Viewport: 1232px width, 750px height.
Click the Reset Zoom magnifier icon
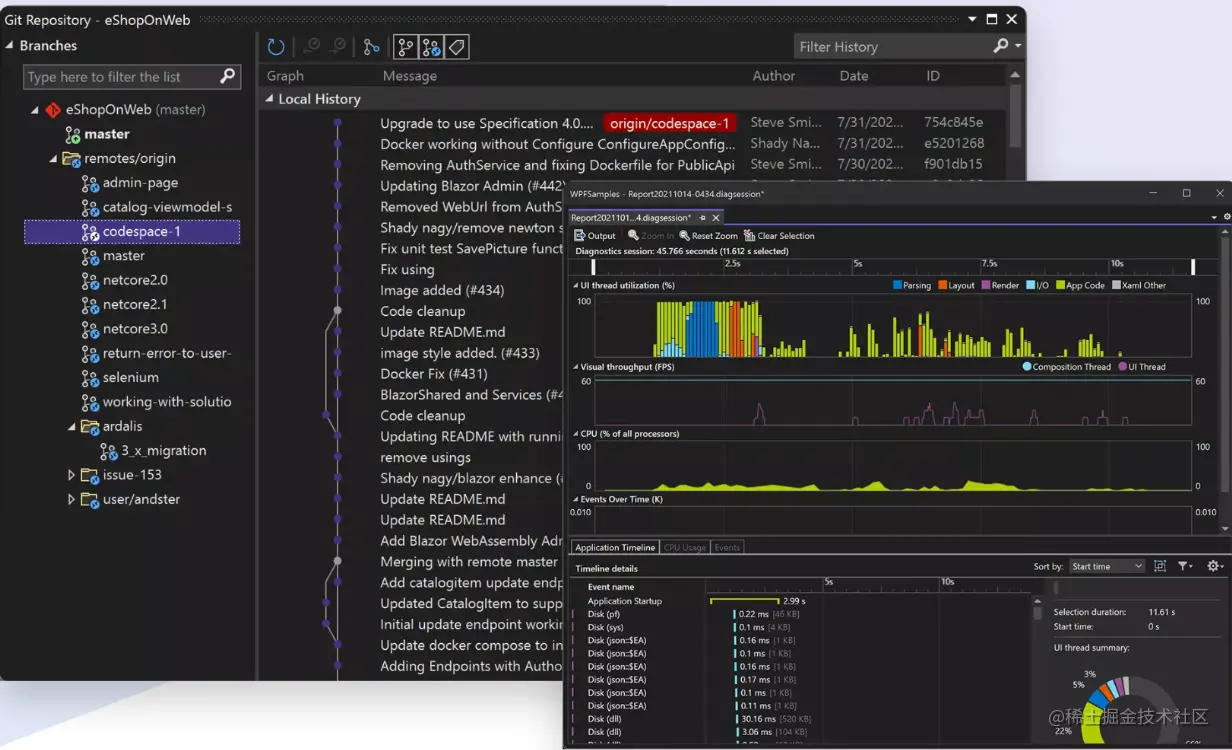[x=685, y=236]
